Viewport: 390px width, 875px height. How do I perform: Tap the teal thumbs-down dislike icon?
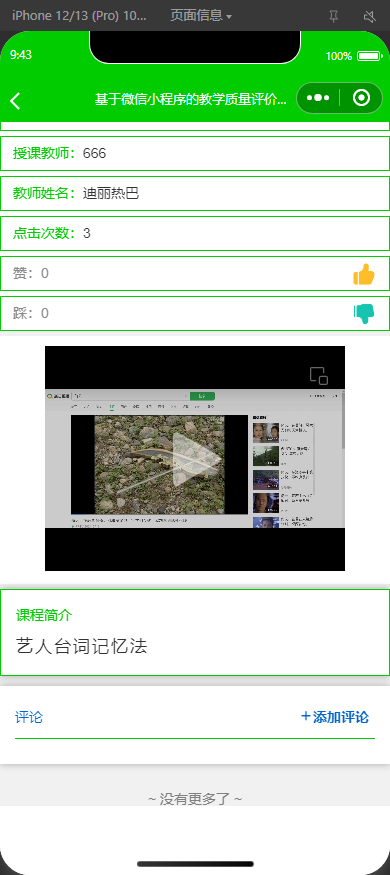(364, 314)
